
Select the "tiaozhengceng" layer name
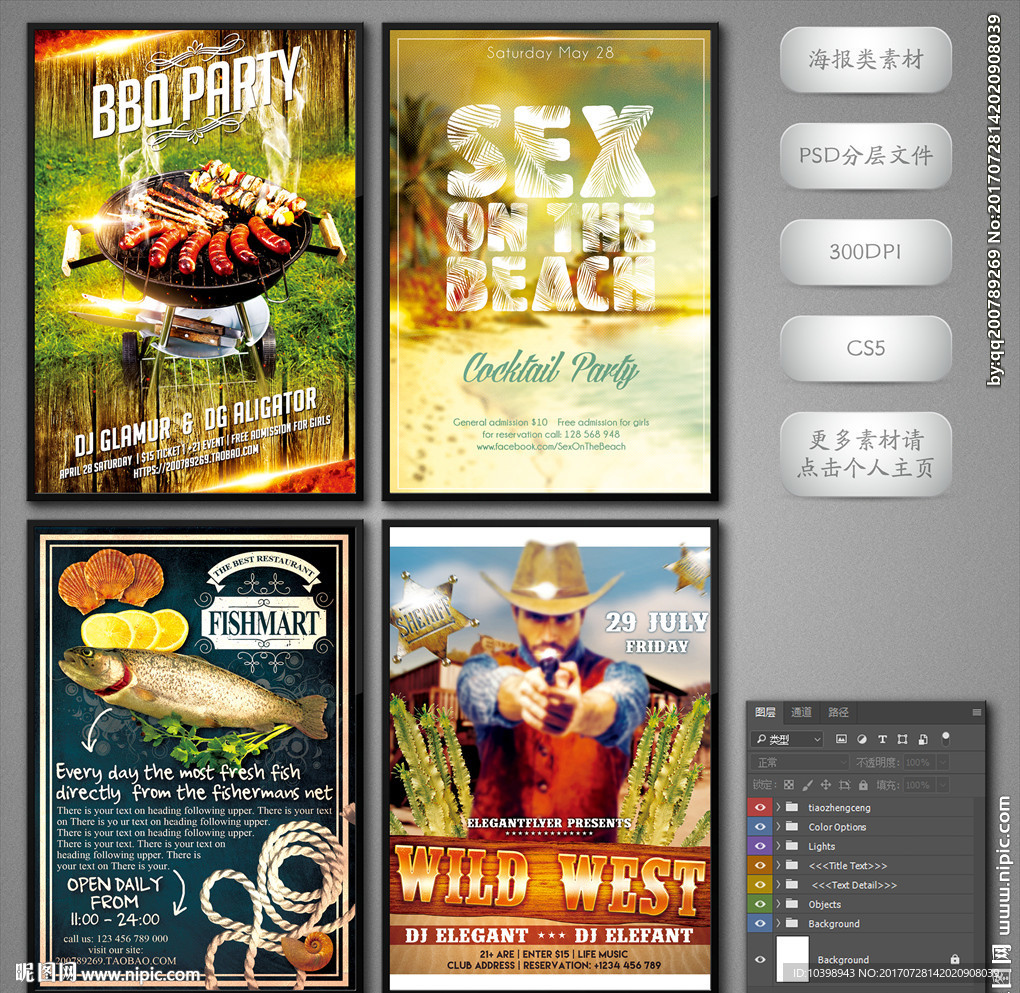(x=839, y=808)
